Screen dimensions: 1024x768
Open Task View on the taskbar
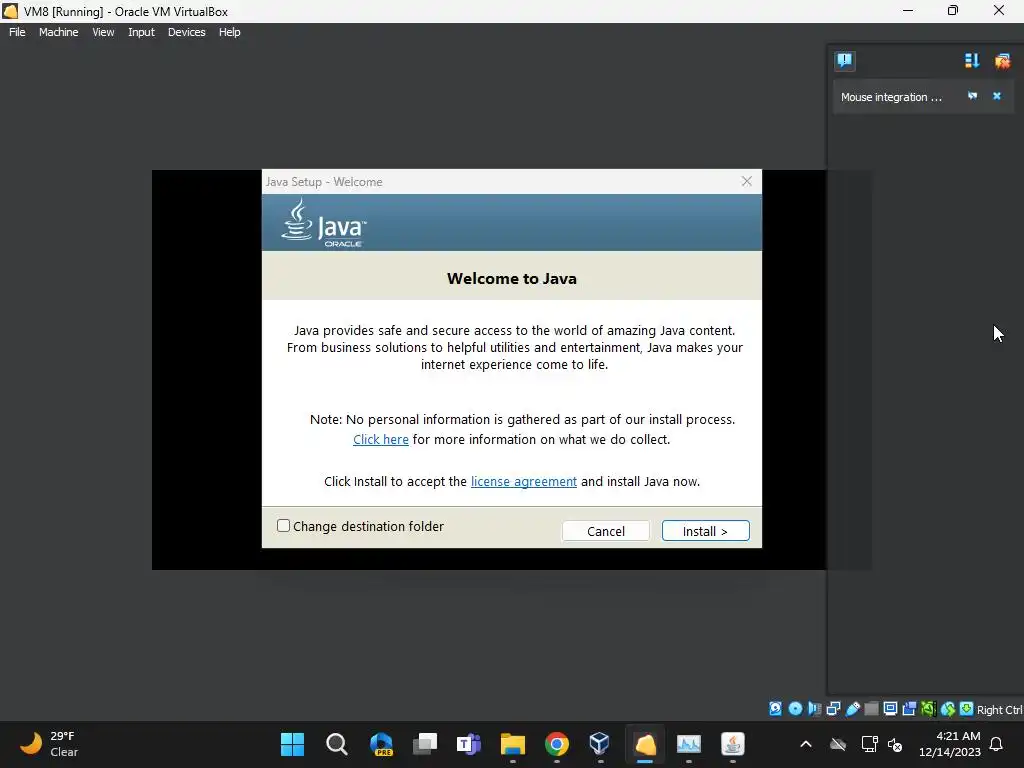coord(424,744)
